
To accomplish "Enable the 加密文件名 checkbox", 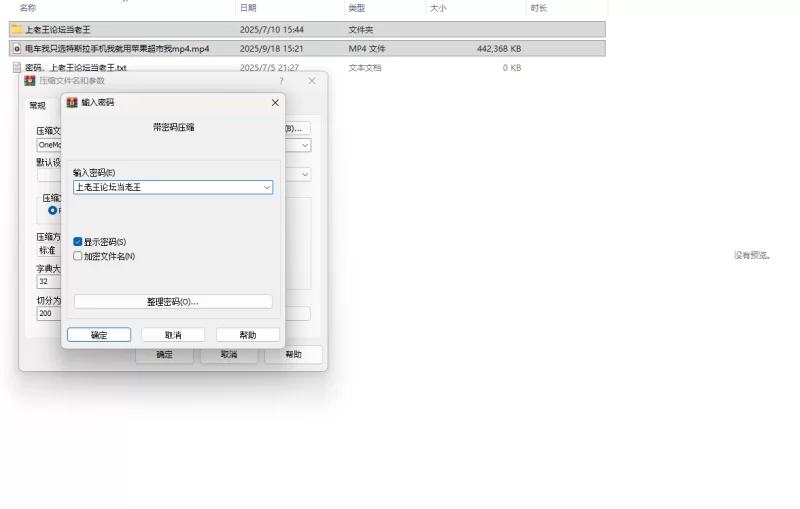I will [x=78, y=256].
